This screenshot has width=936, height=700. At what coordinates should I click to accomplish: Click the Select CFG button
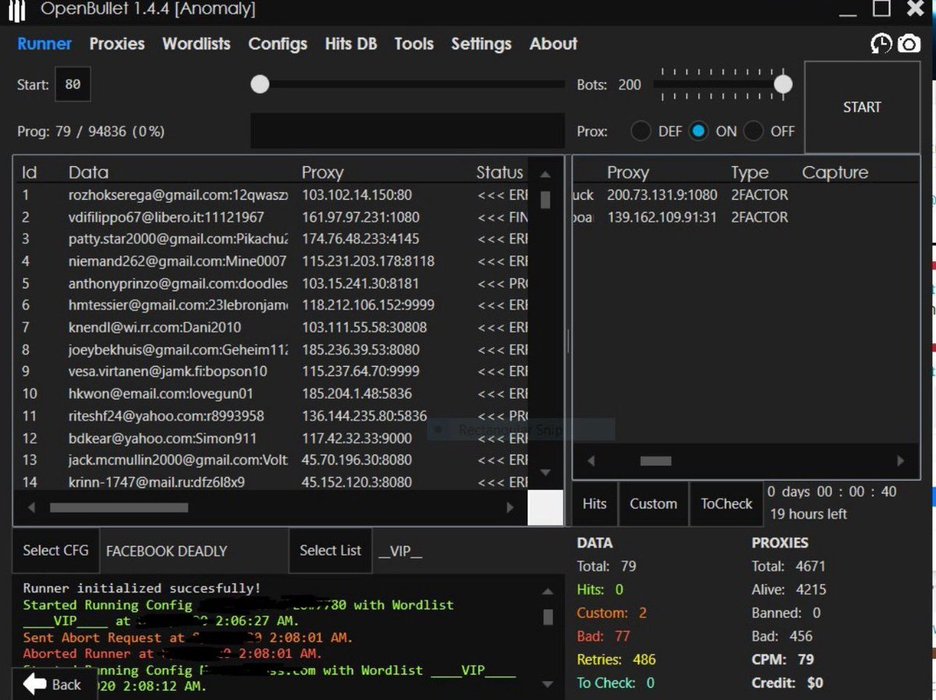(x=56, y=550)
